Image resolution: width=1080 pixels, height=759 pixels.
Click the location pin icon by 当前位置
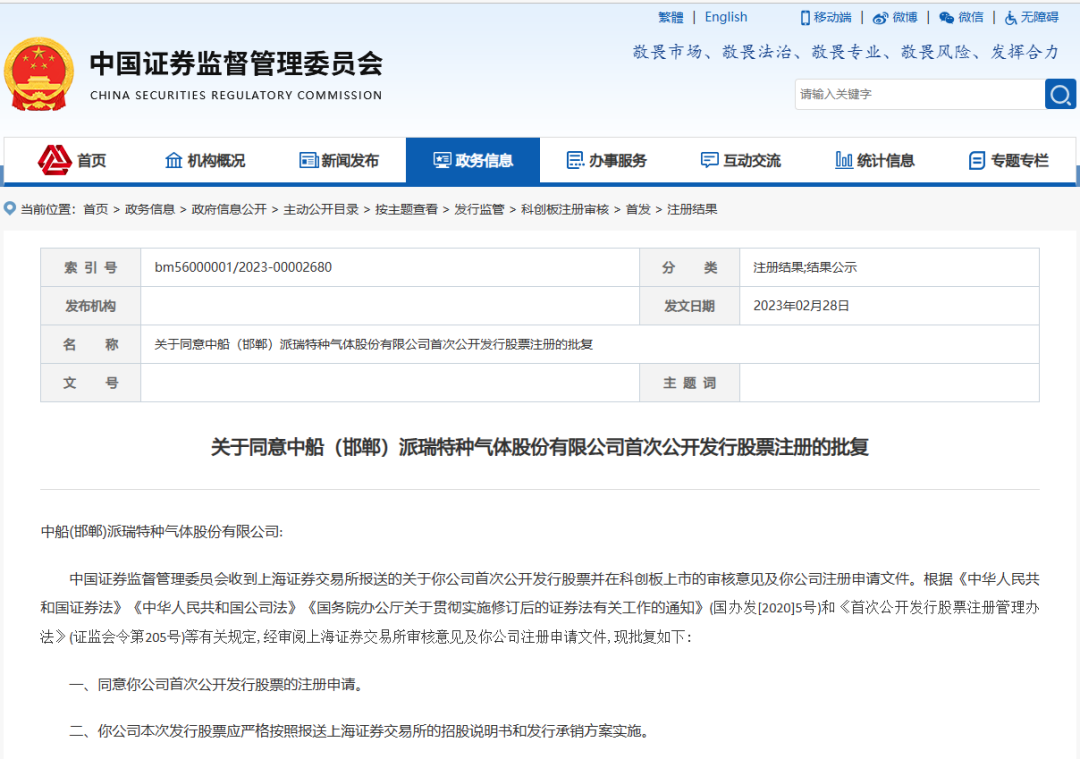pos(10,208)
